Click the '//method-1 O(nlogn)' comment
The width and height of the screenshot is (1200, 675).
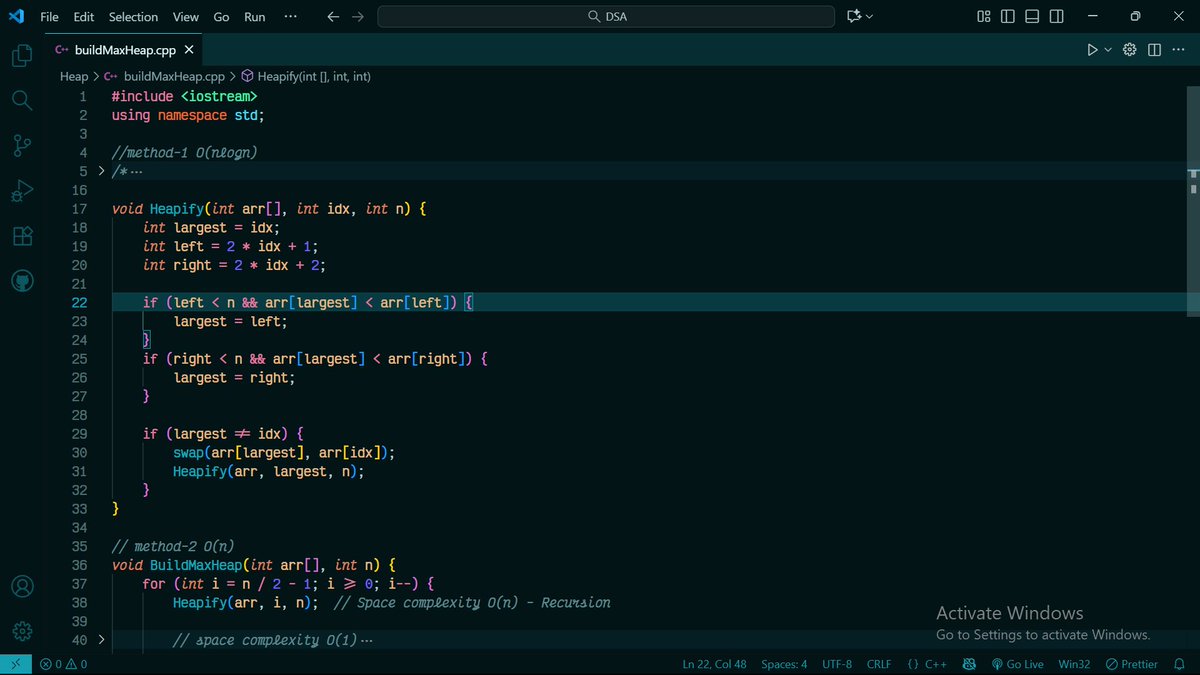pos(184,153)
